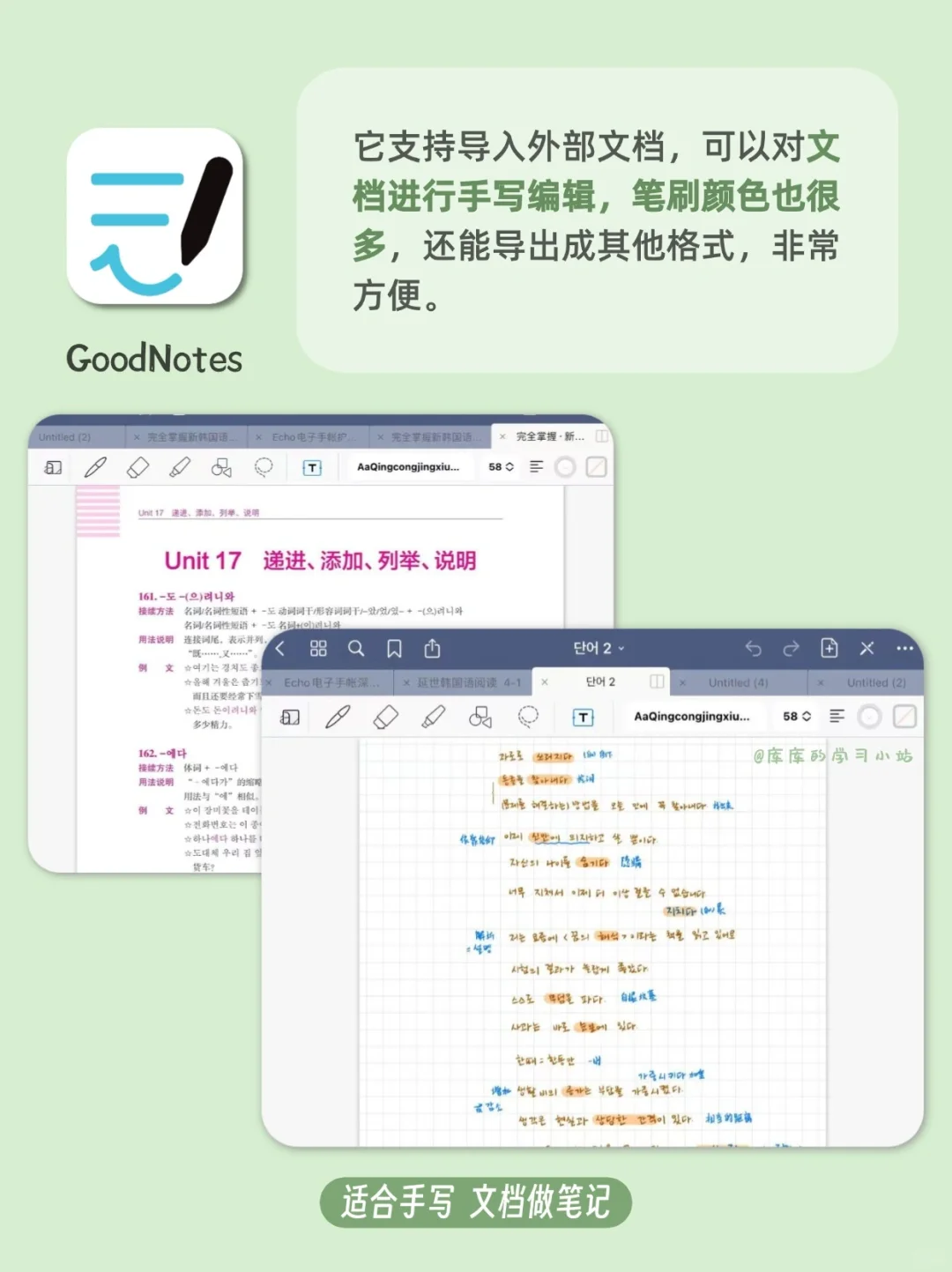Switch to the Untitled (4) tab
The image size is (952, 1272).
pos(739,681)
